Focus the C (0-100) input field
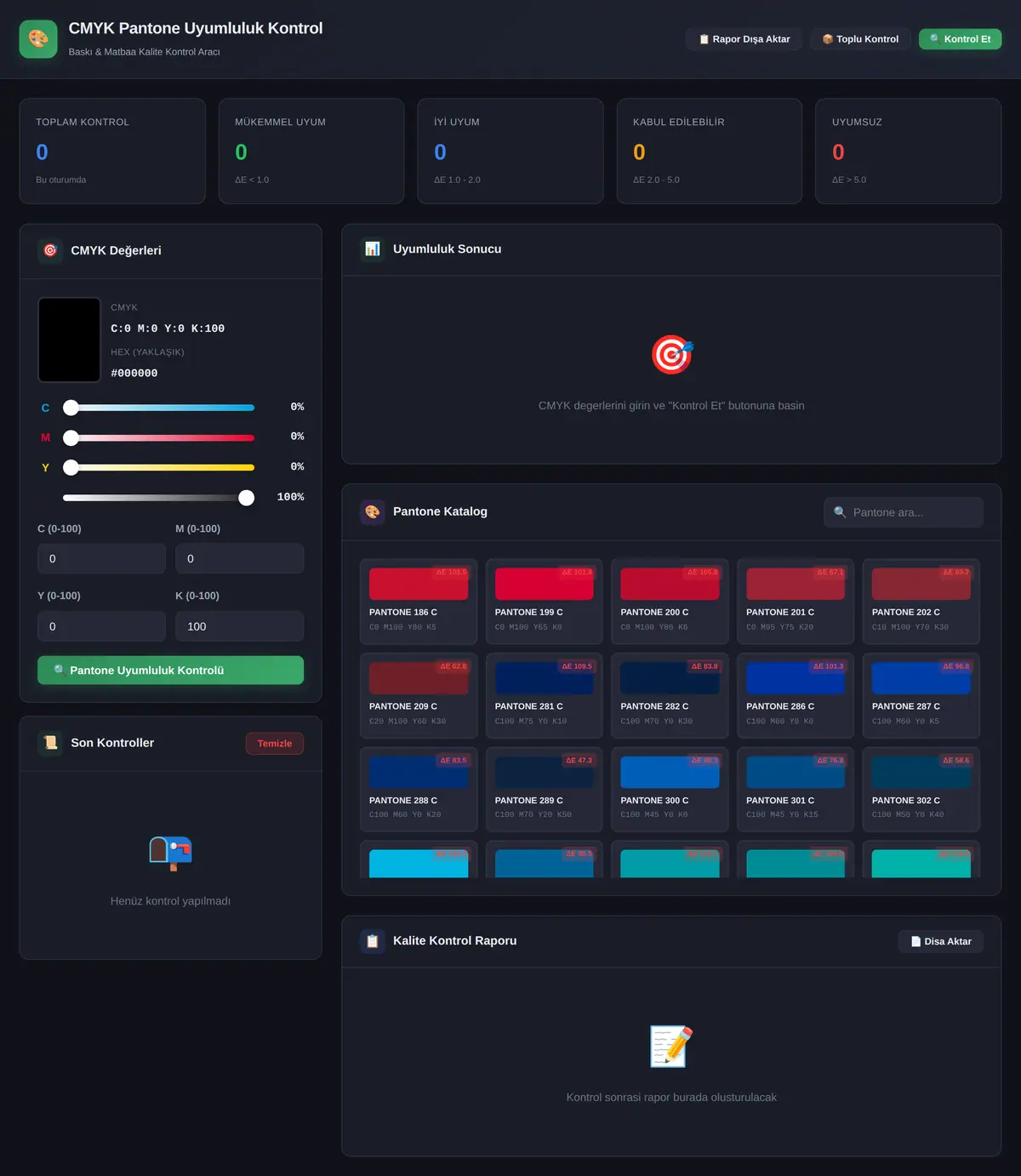Screen dimensions: 1021x1176 click(101, 558)
